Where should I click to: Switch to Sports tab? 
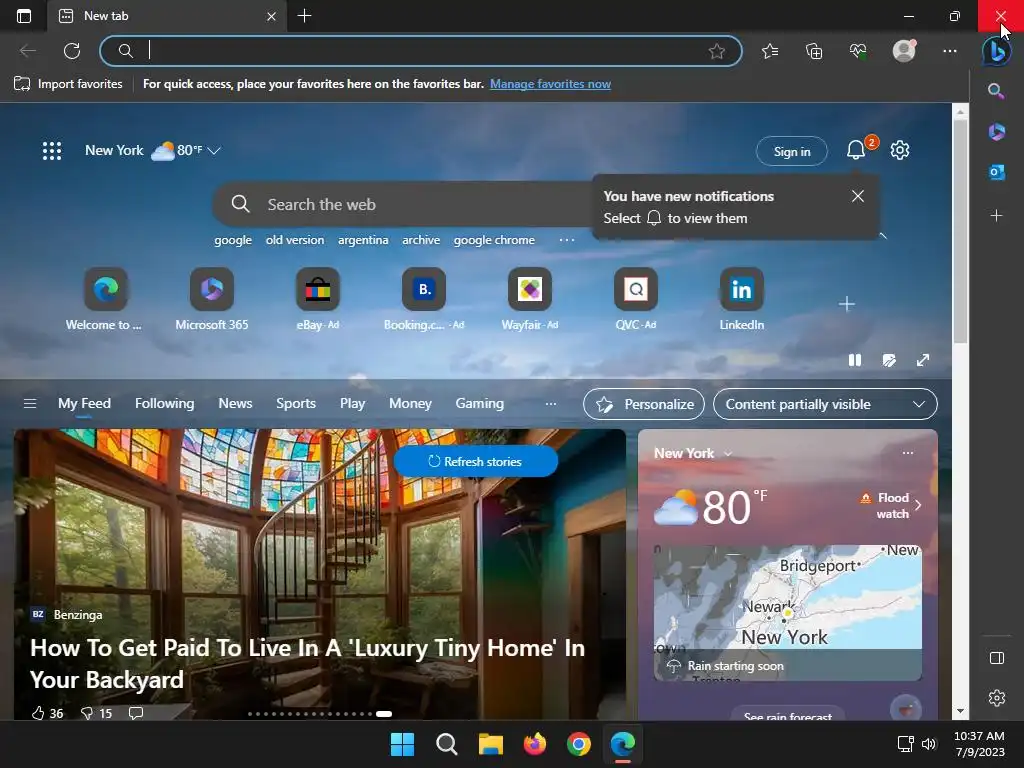pos(296,404)
